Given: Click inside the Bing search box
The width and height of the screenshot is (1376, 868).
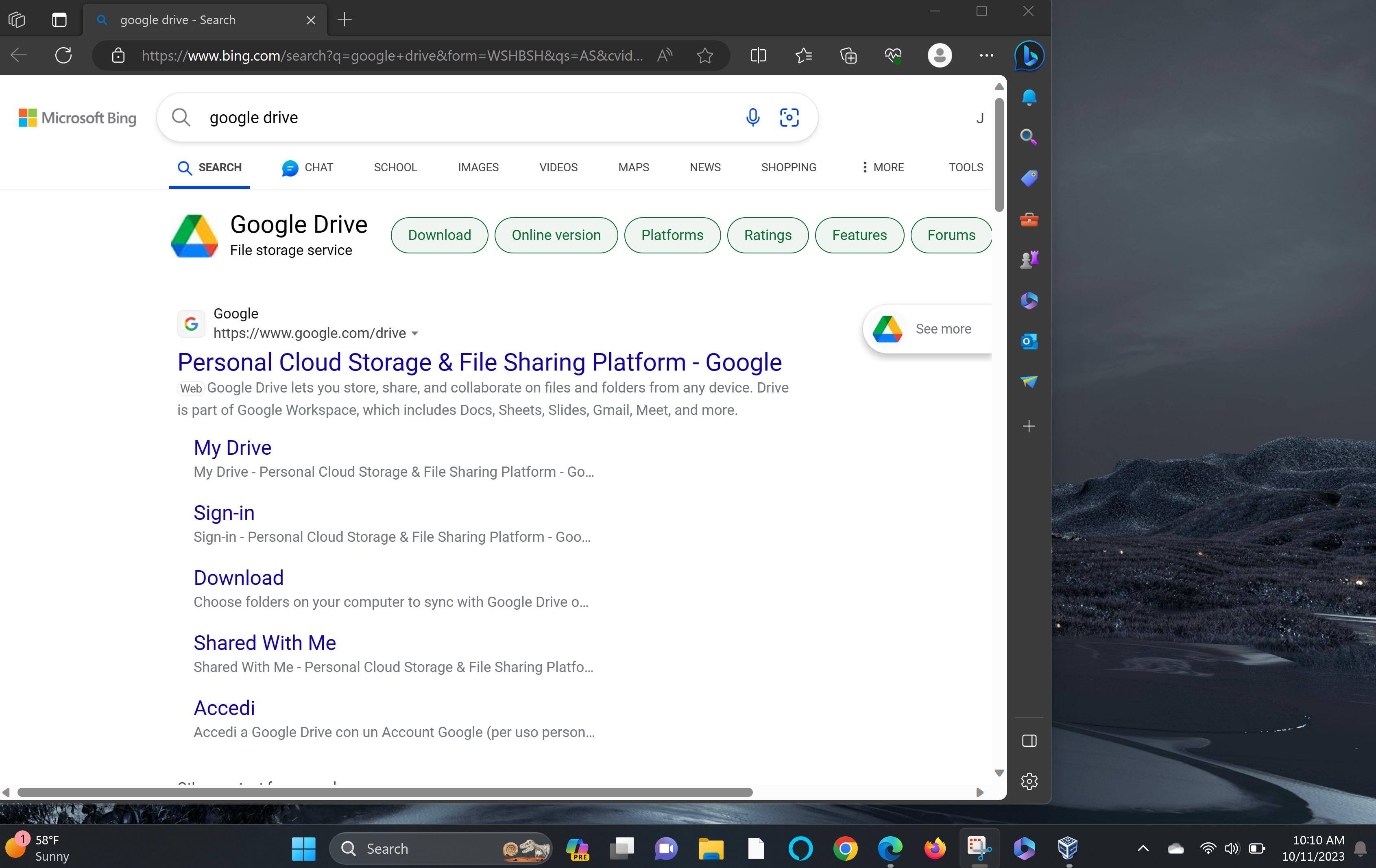Looking at the screenshot, I should click(457, 117).
